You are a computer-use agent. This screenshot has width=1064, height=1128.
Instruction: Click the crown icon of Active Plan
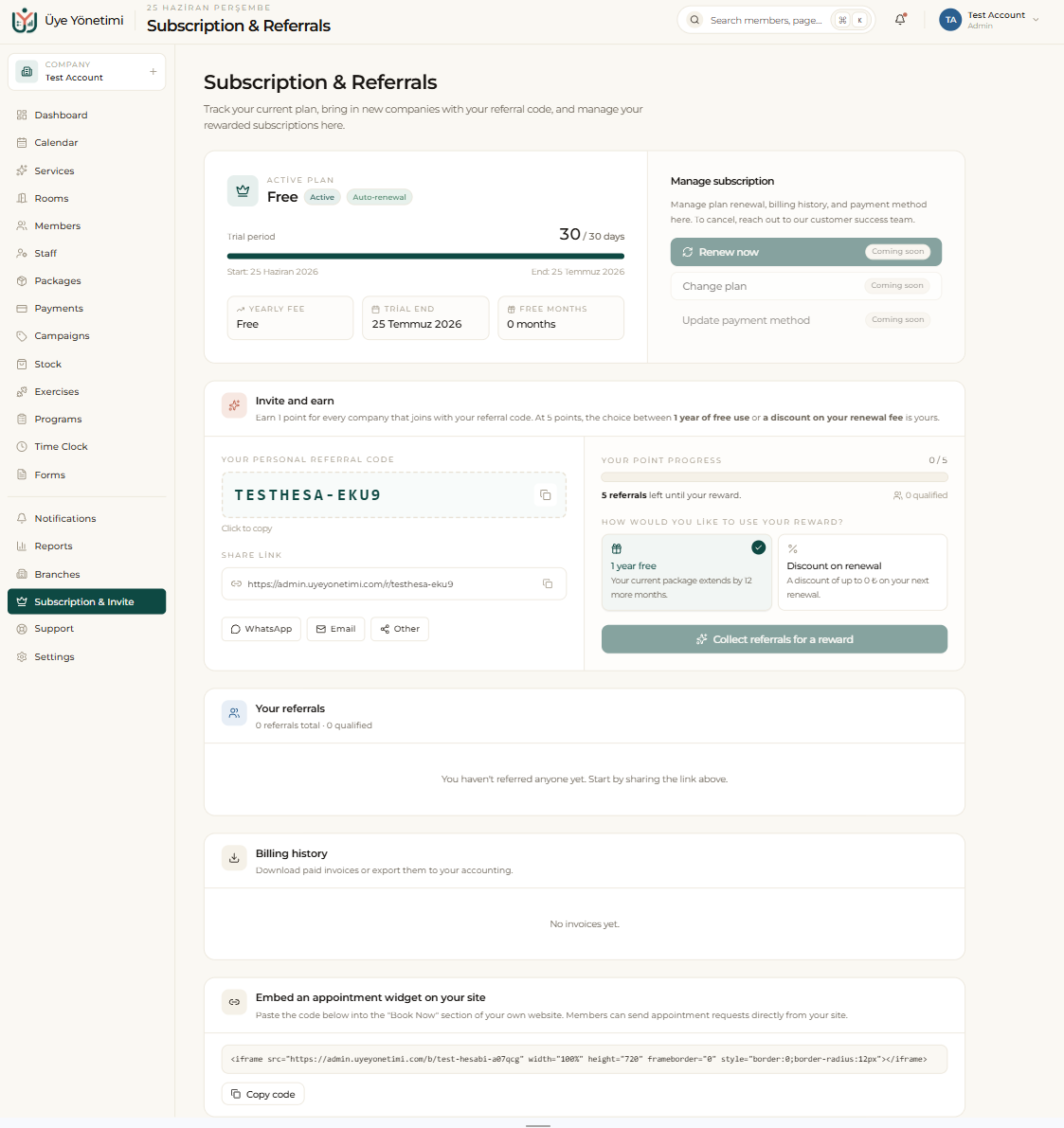243,190
